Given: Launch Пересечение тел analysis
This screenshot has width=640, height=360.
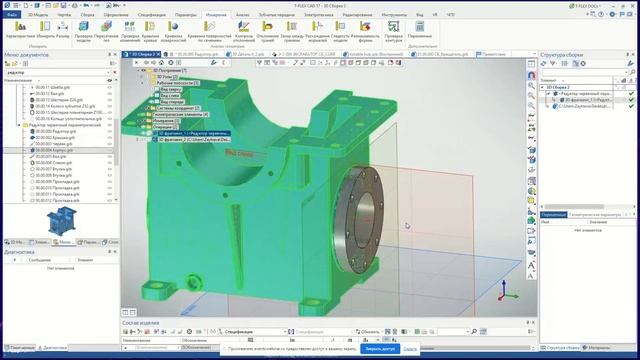Looking at the screenshot, I should coord(106,31).
